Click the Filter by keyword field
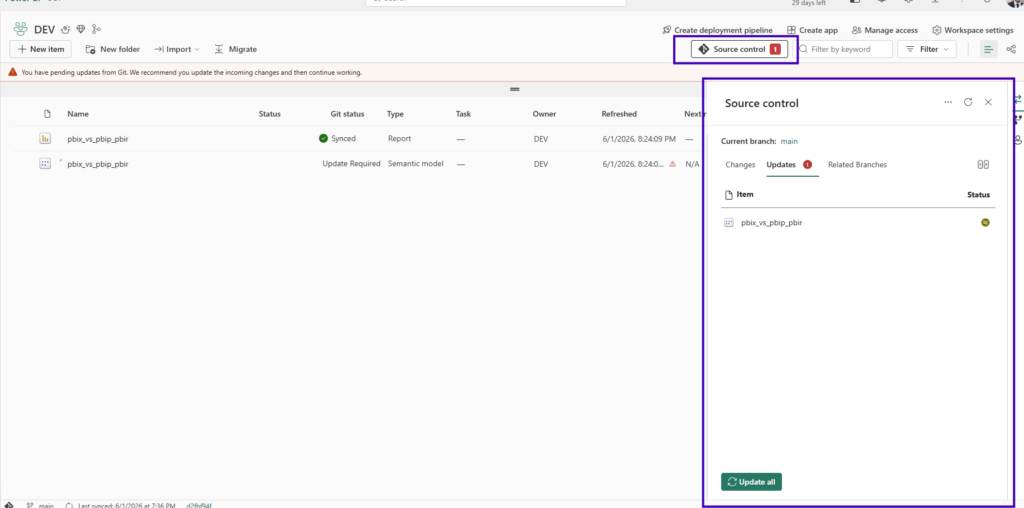Image resolution: width=1024 pixels, height=508 pixels. [843, 49]
